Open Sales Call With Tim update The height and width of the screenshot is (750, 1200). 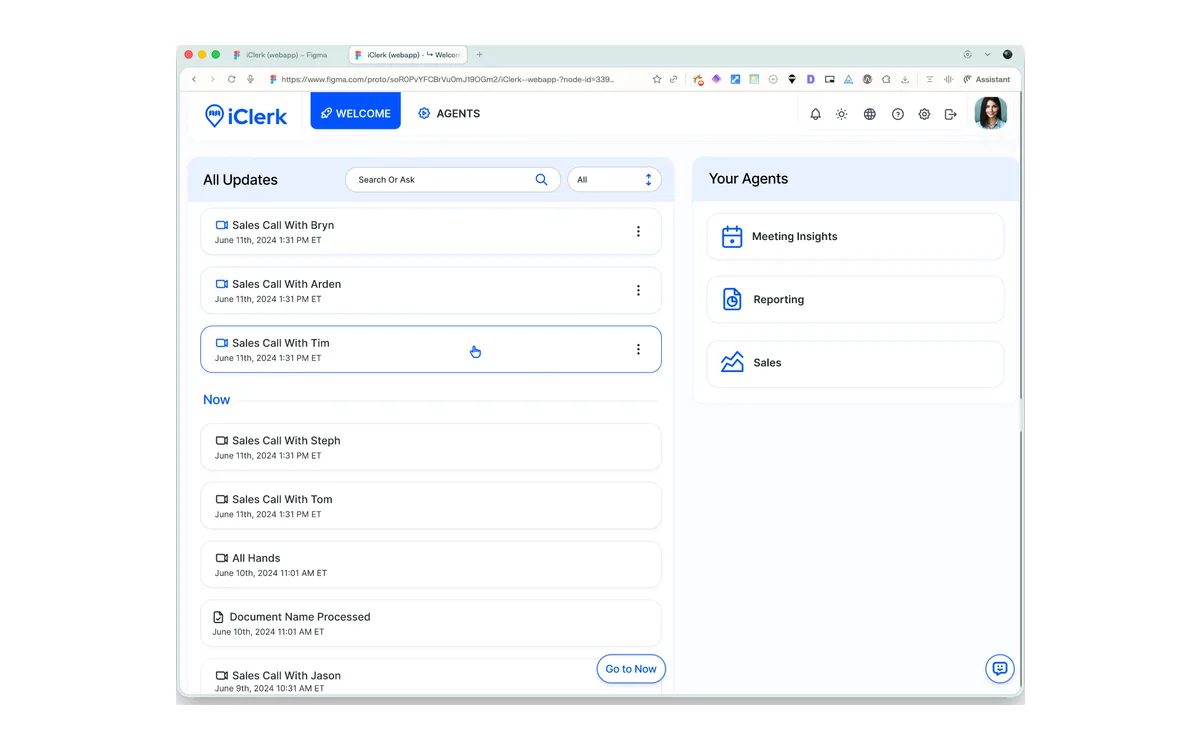point(431,350)
